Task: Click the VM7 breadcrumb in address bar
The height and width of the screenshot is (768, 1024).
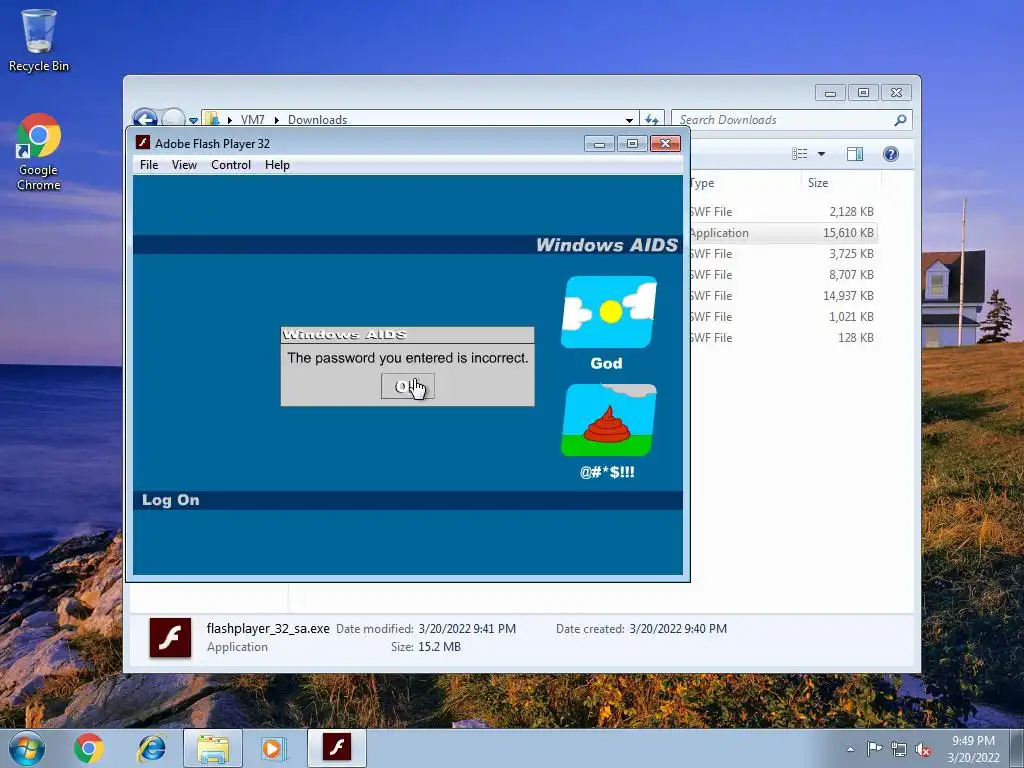Action: point(252,120)
